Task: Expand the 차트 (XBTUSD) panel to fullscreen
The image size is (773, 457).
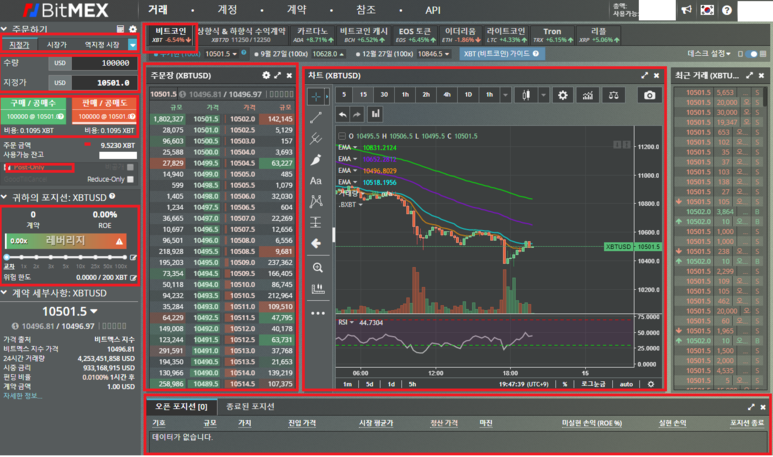Action: pos(644,75)
